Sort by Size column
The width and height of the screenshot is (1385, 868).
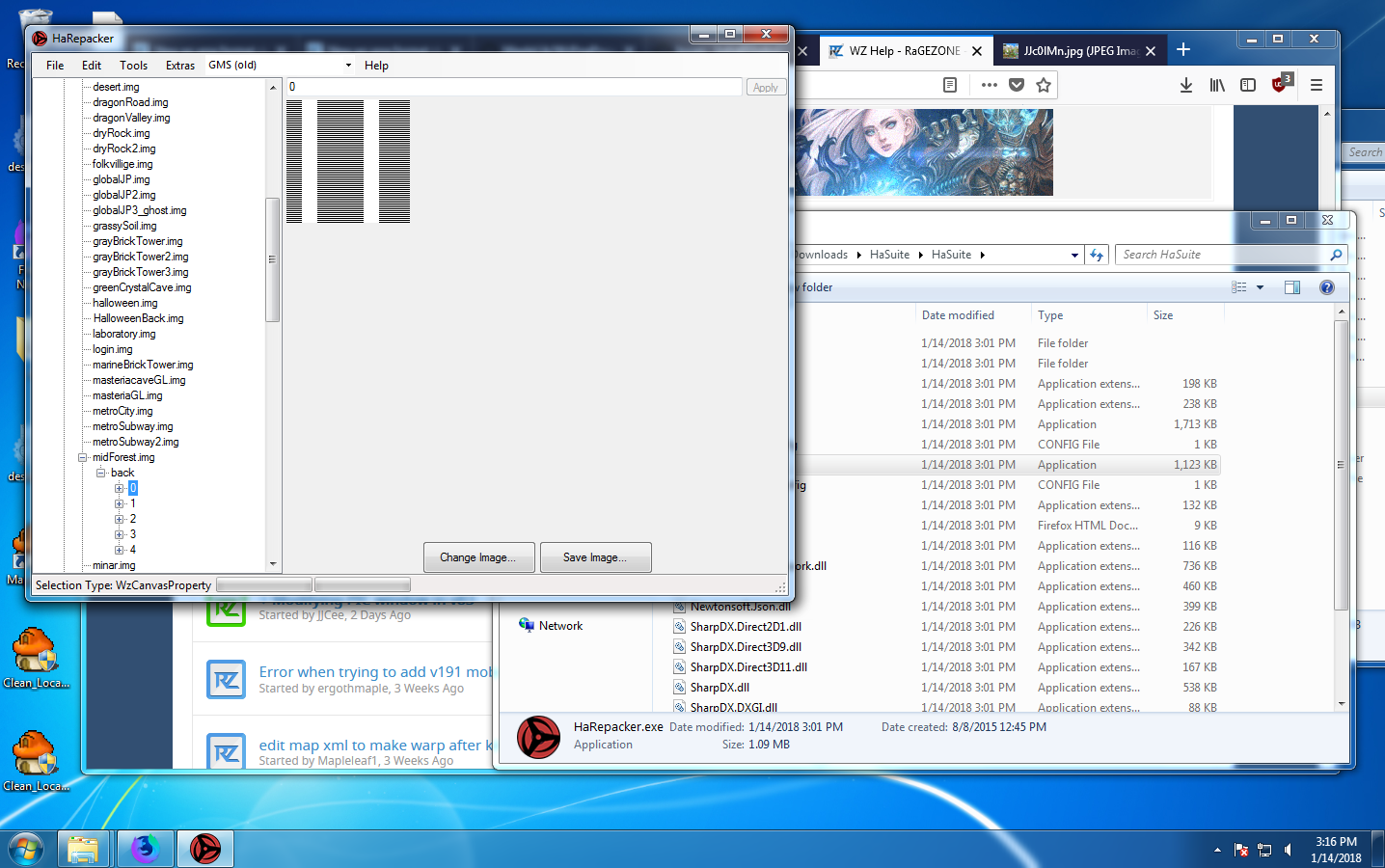(x=1184, y=315)
